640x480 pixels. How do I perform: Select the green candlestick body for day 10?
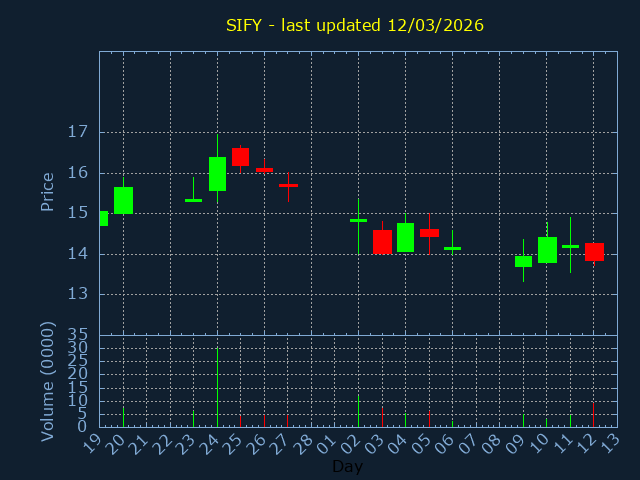coord(547,250)
